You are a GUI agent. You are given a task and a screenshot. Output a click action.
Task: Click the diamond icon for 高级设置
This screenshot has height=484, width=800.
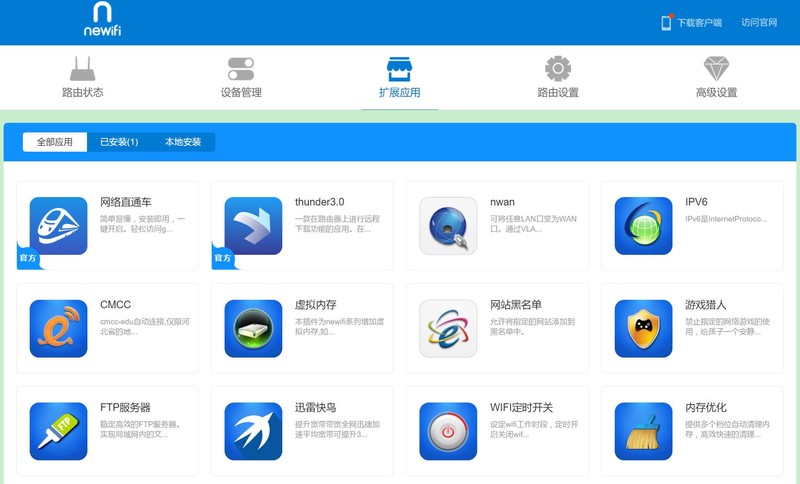[x=716, y=68]
